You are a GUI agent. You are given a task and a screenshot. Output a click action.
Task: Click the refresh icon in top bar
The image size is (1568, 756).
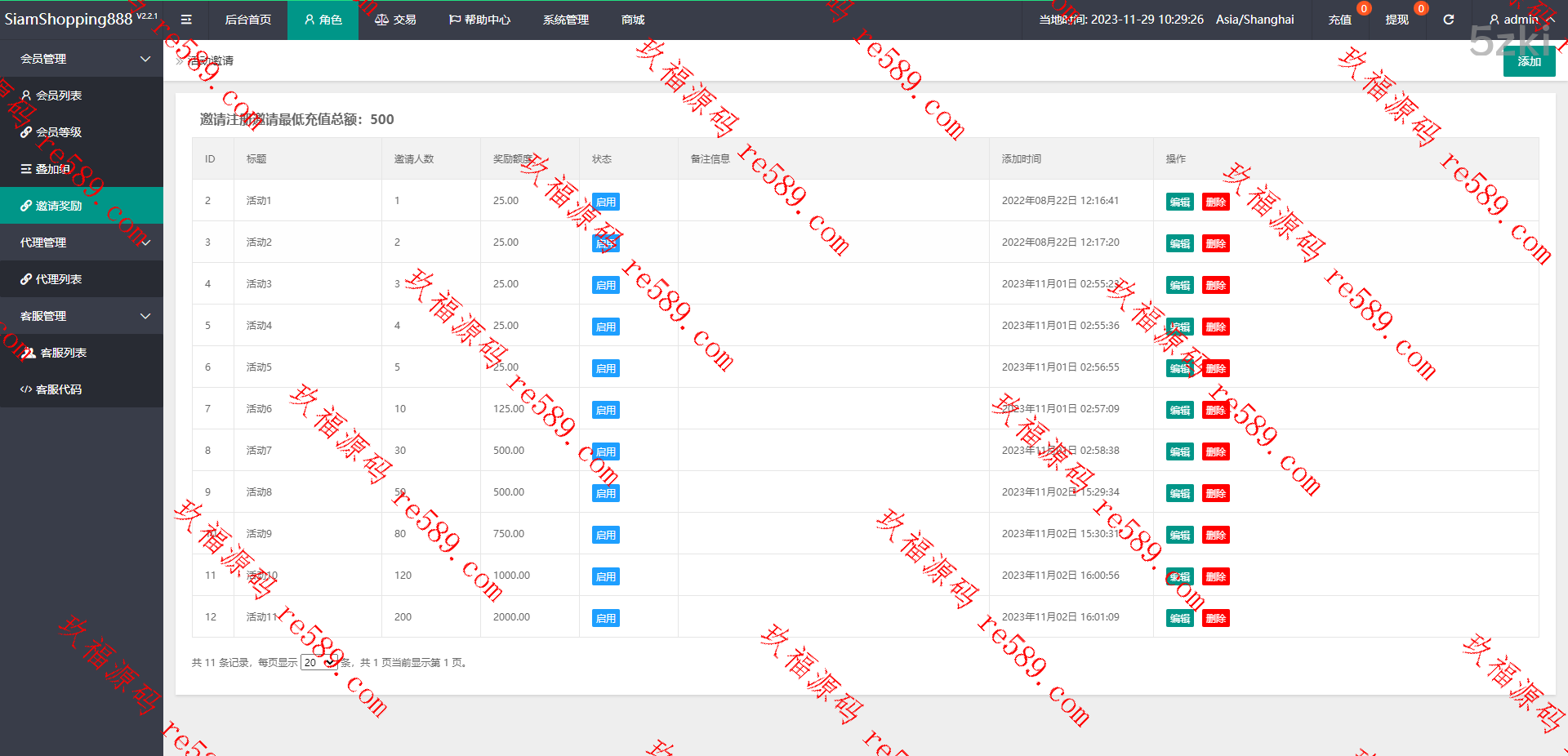pyautogui.click(x=1448, y=20)
